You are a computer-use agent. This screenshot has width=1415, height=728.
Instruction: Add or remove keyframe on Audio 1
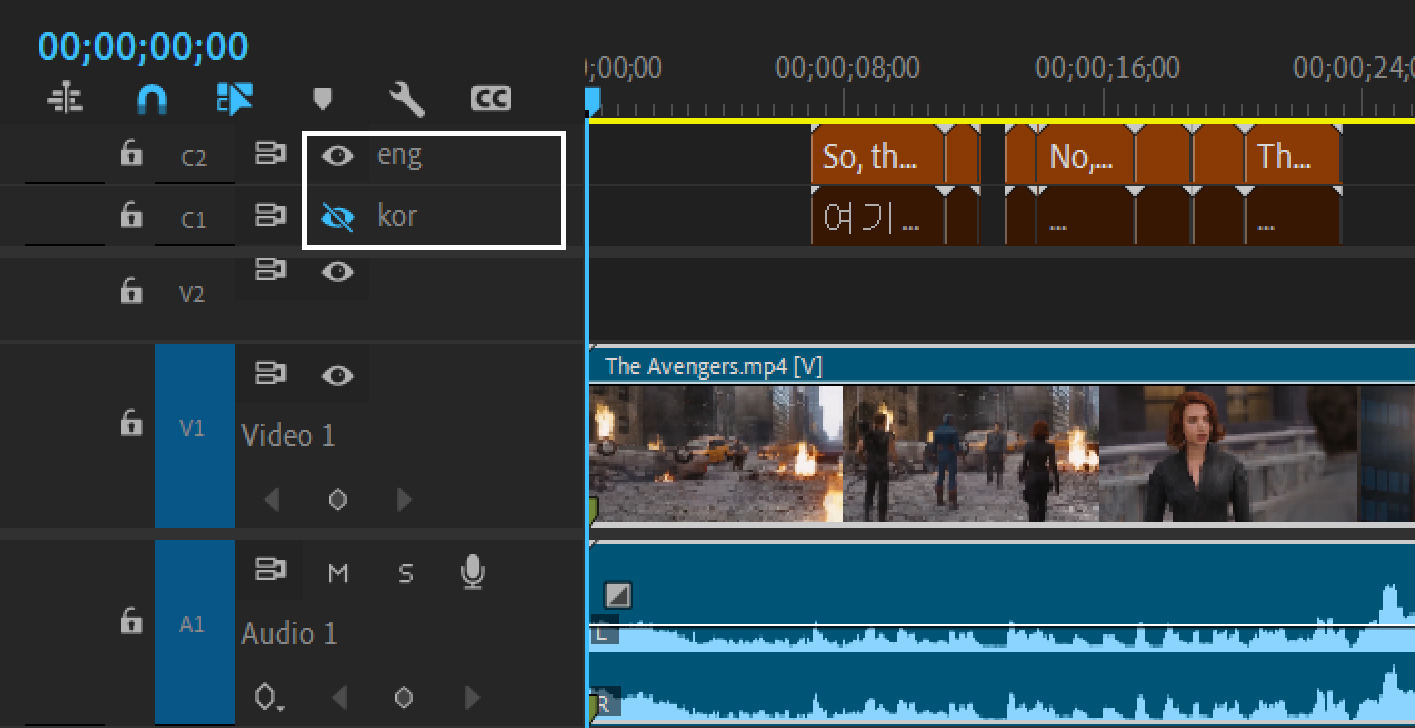[404, 697]
